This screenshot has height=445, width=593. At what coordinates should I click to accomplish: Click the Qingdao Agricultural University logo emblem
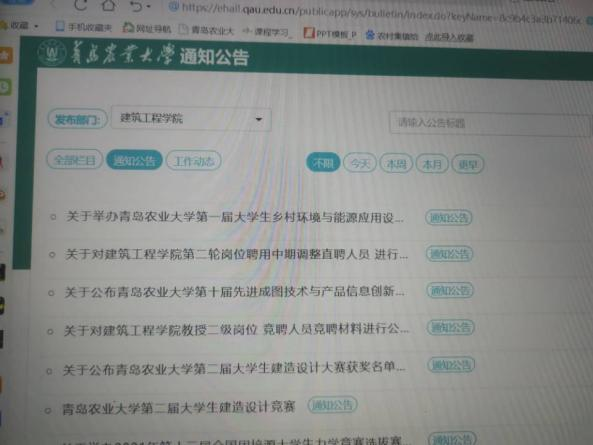[x=52, y=53]
